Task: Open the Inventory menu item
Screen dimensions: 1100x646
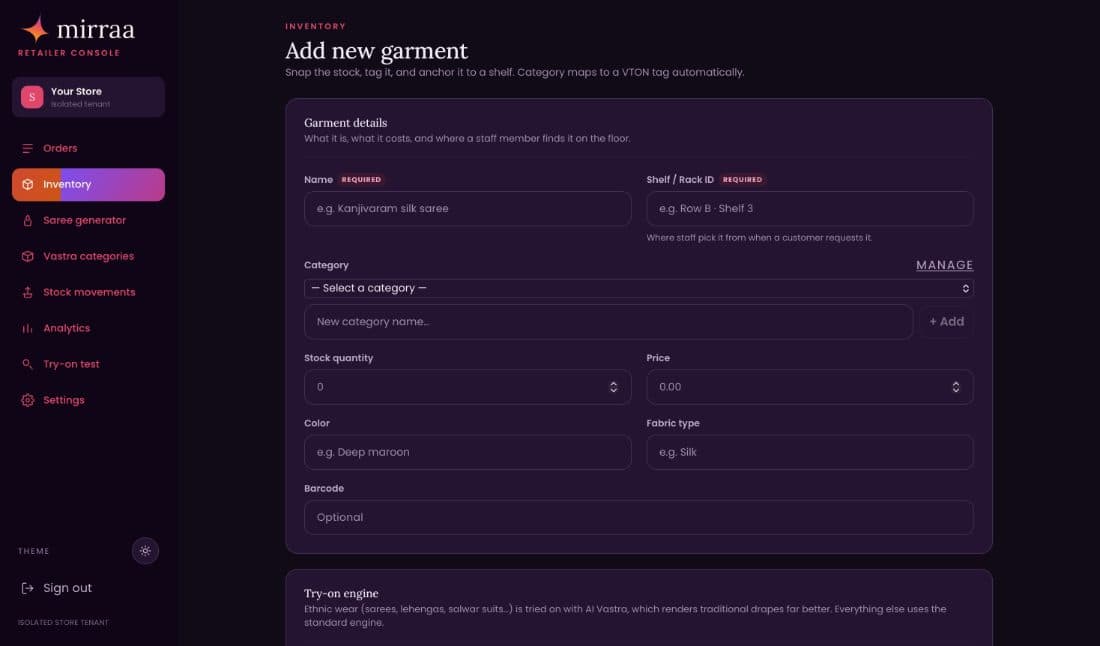Action: pos(88,184)
